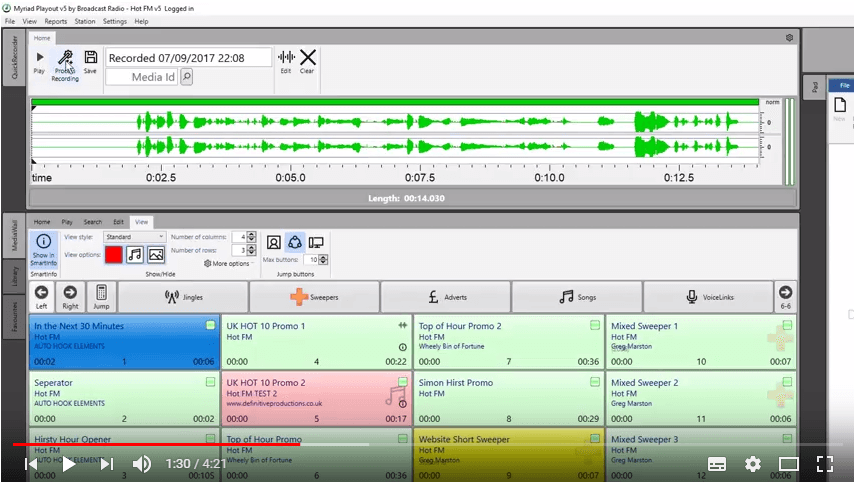Screen dimensions: 854x482
Task: Click the recording title text field
Action: (x=188, y=58)
